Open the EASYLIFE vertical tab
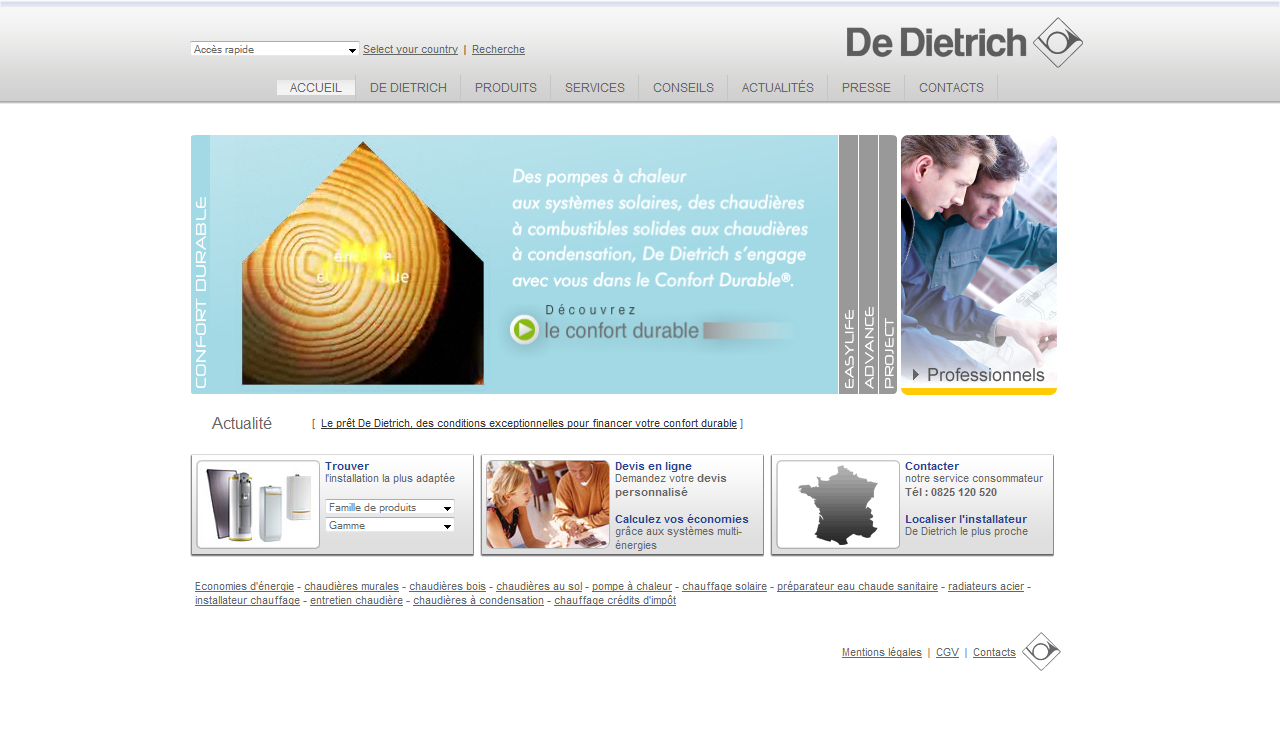The width and height of the screenshot is (1280, 735). 848,265
